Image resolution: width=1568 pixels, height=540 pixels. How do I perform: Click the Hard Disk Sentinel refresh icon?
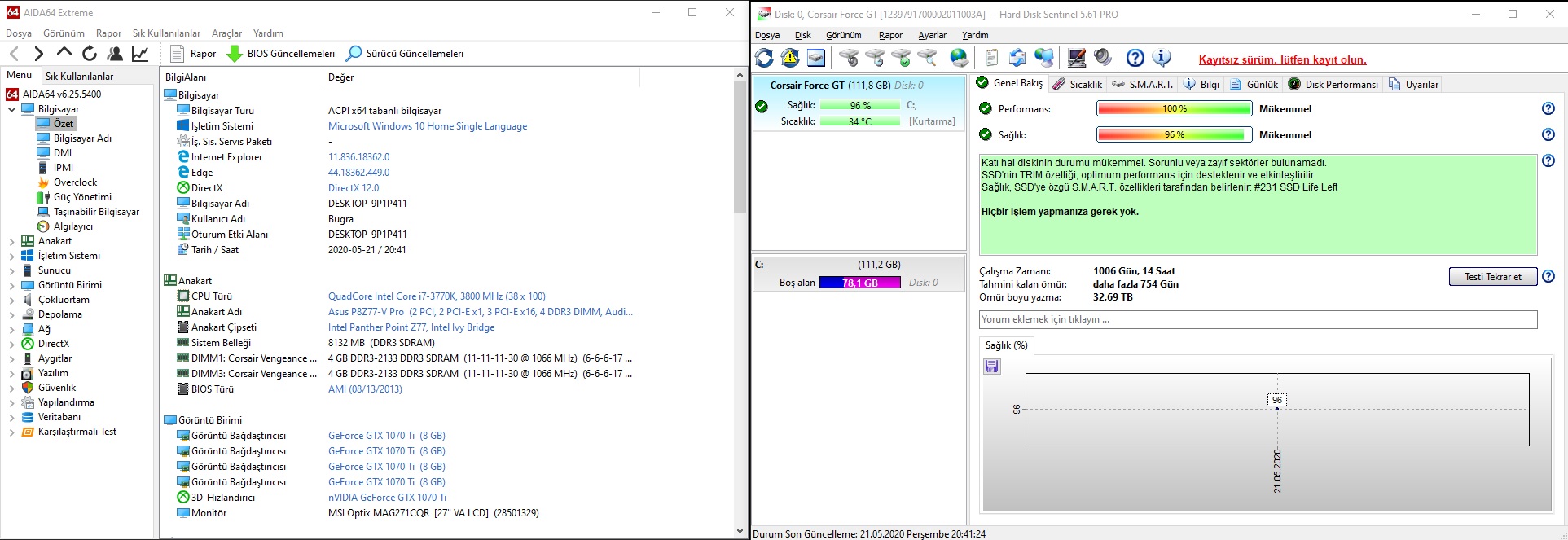[764, 58]
